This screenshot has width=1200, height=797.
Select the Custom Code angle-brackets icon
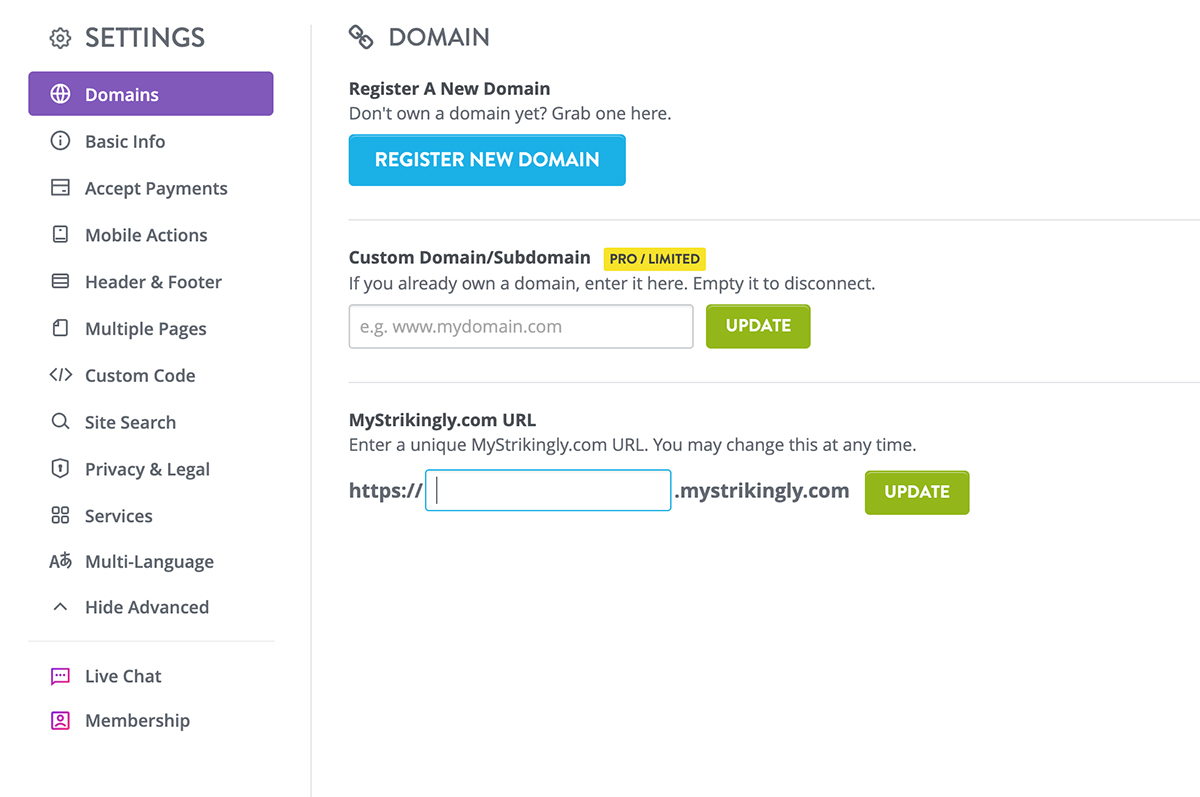(61, 375)
